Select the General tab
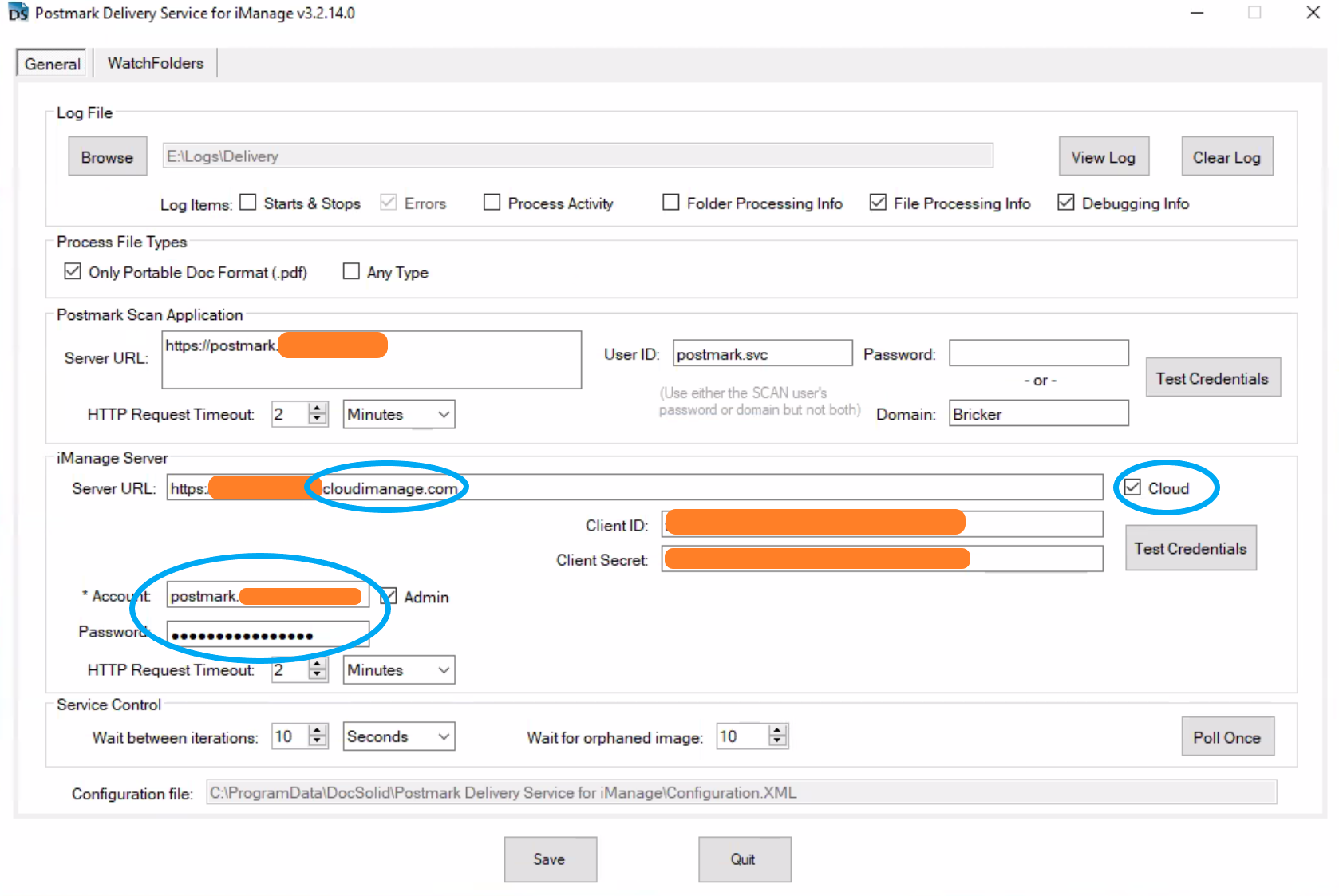1339x896 pixels. tap(53, 64)
